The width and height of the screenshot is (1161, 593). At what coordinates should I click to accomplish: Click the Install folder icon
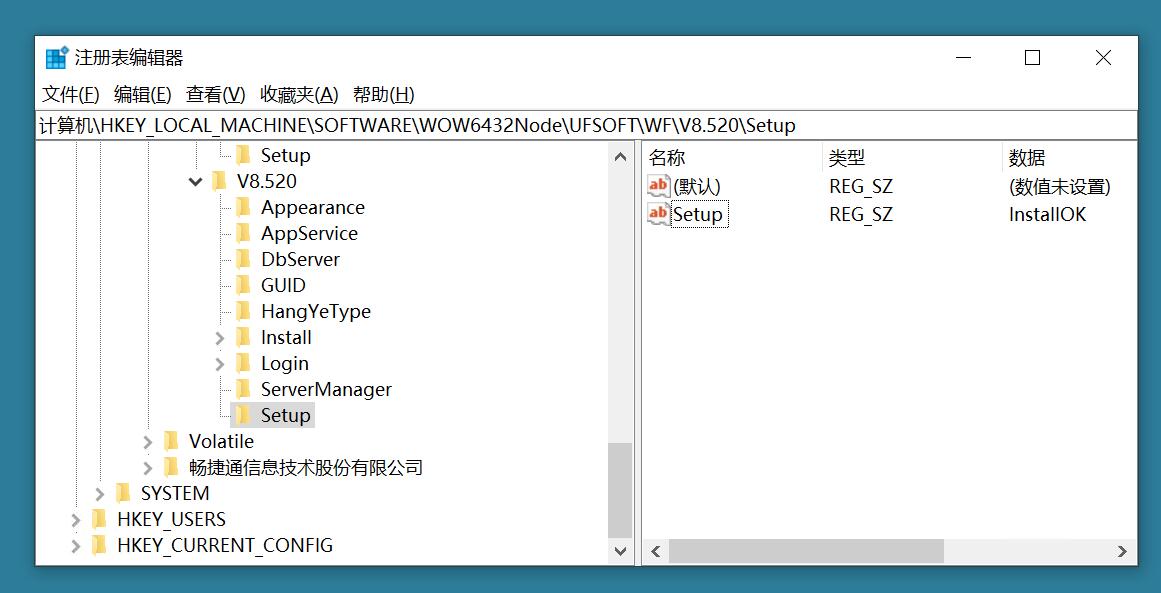click(x=243, y=338)
